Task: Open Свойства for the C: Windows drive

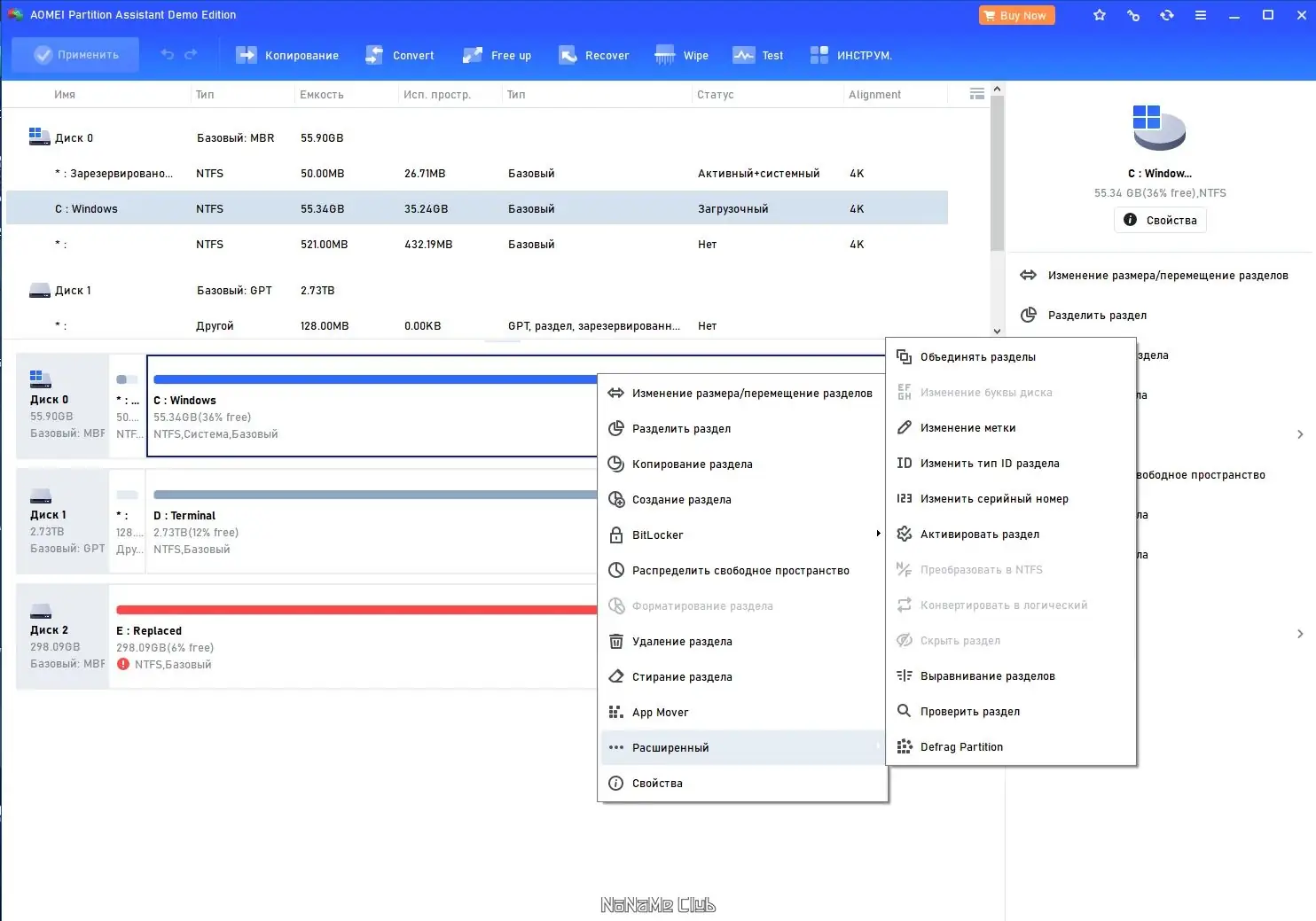Action: (1159, 220)
